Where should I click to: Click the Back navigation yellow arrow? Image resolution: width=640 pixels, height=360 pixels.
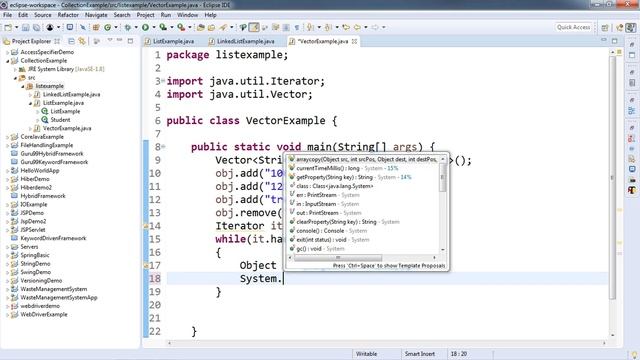coord(357,27)
